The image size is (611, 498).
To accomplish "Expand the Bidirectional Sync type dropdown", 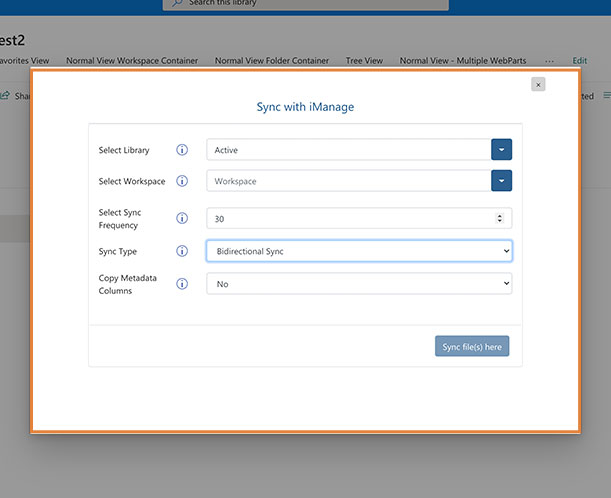I will click(x=359, y=251).
